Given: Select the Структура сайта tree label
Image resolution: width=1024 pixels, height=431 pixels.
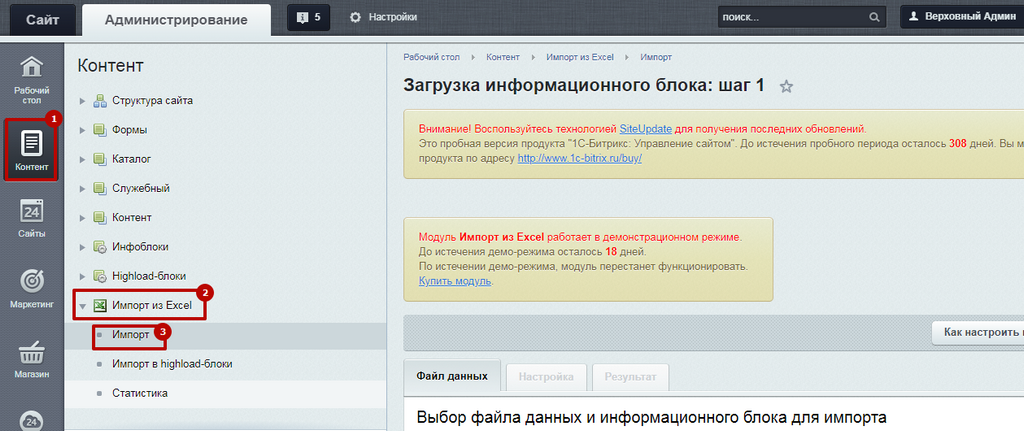Looking at the screenshot, I should (x=152, y=101).
